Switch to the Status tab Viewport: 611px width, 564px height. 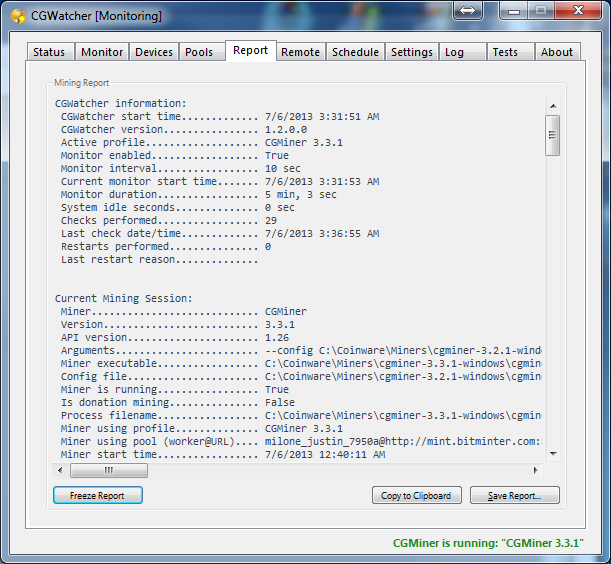point(49,52)
